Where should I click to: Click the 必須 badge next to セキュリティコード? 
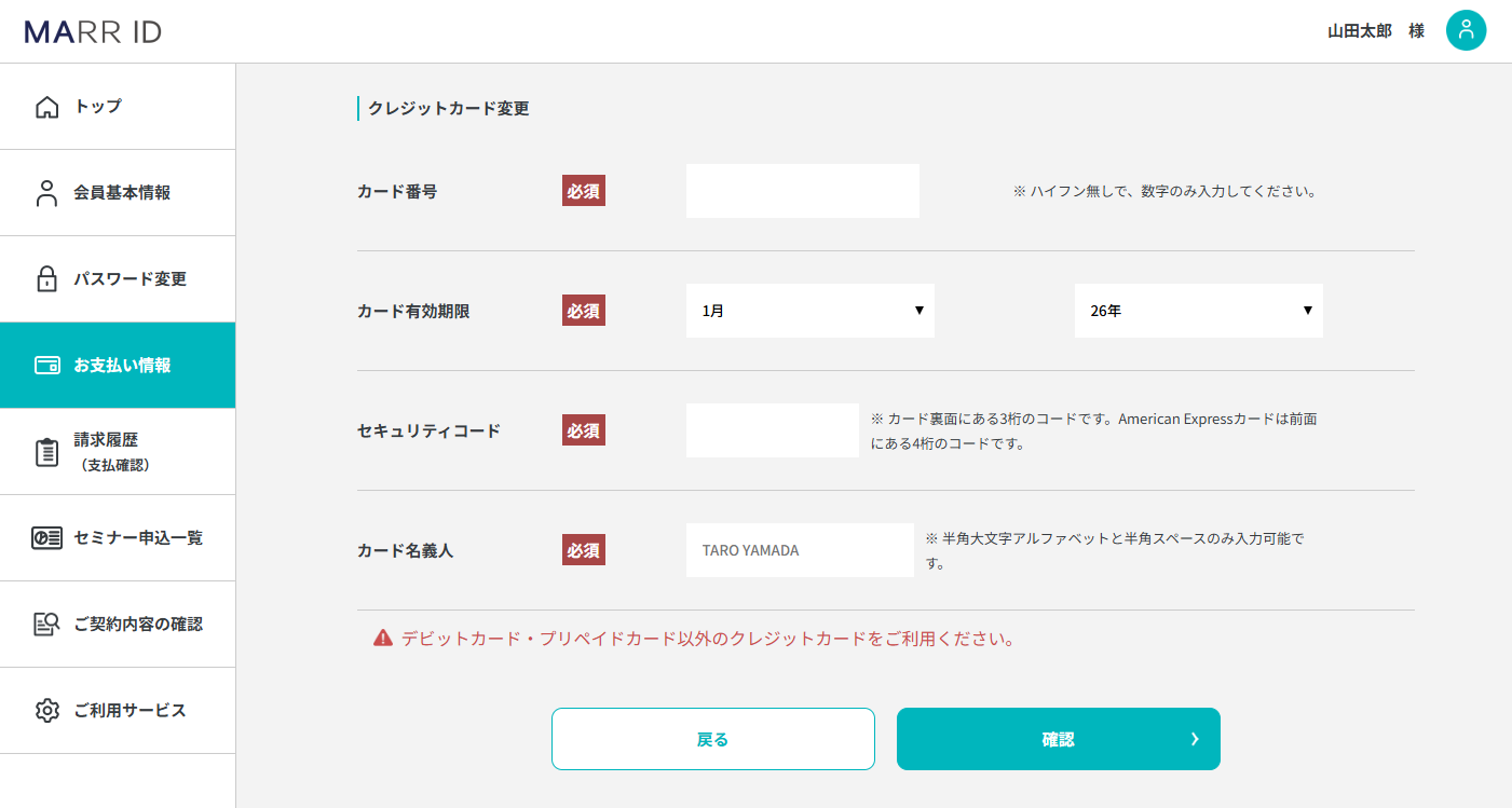pyautogui.click(x=584, y=430)
